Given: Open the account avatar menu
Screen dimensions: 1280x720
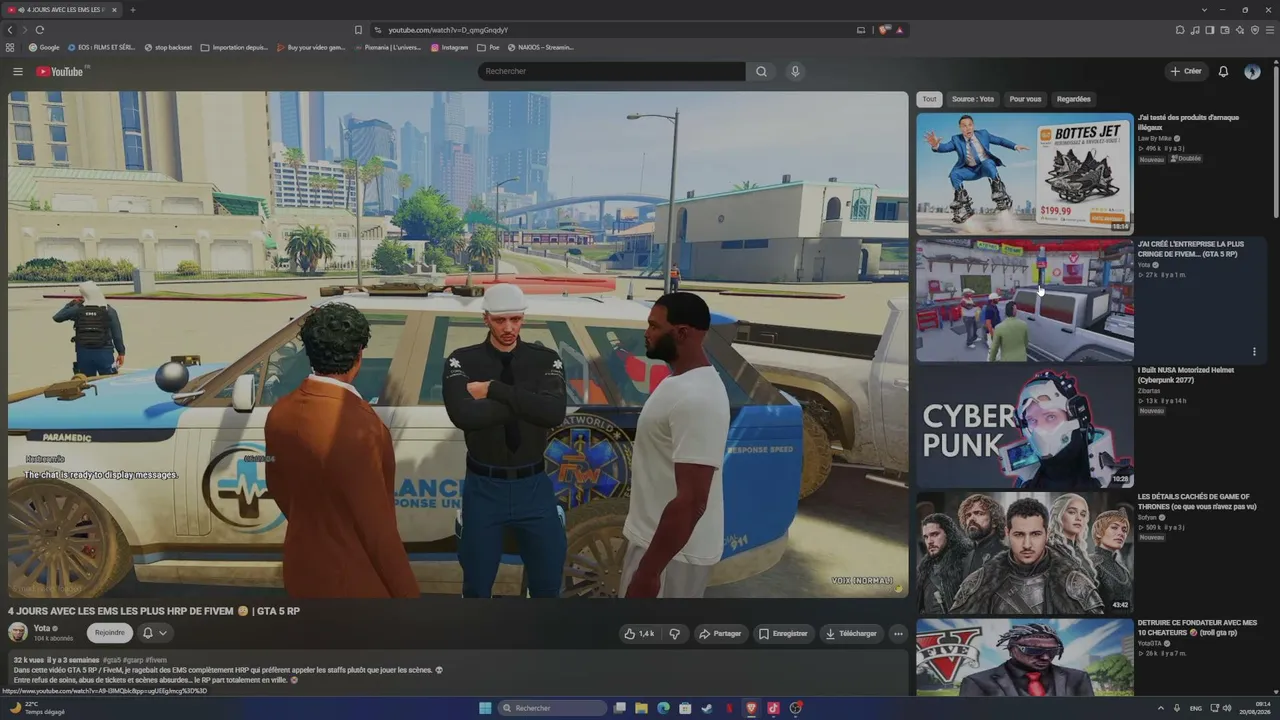Looking at the screenshot, I should (x=1252, y=71).
